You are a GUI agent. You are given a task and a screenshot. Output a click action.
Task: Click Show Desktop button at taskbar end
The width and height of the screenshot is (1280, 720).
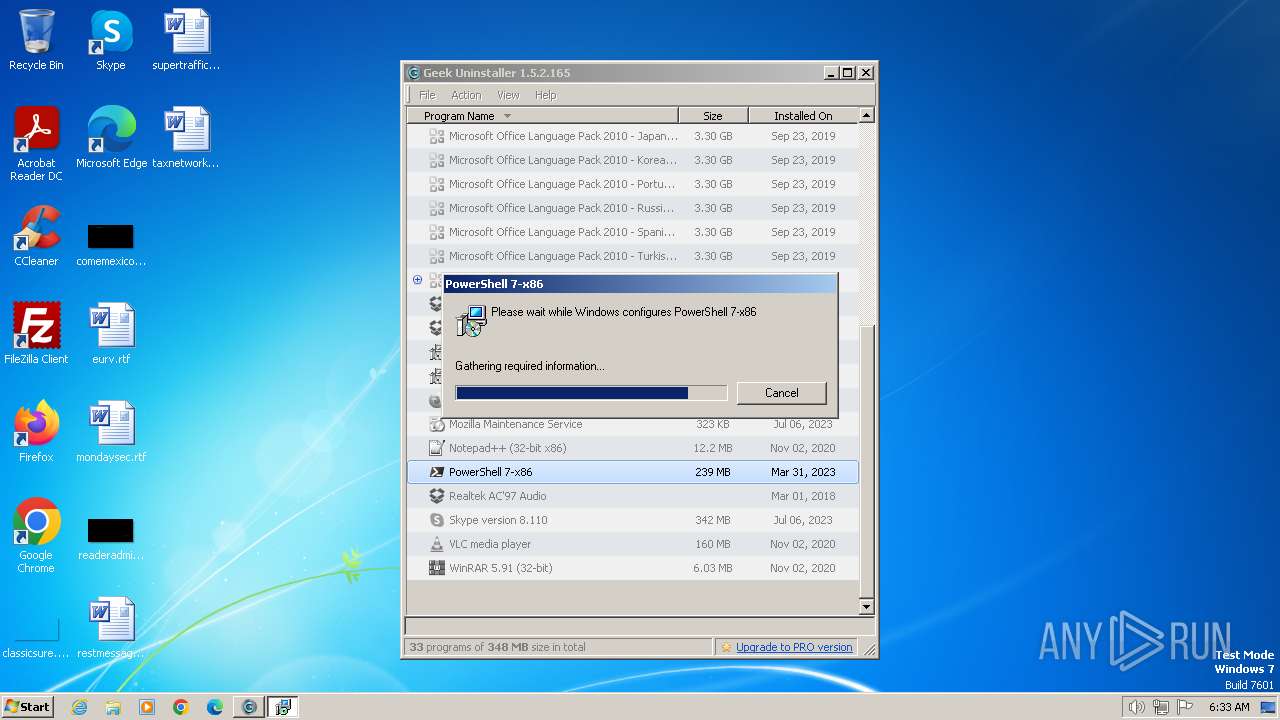pos(1269,707)
